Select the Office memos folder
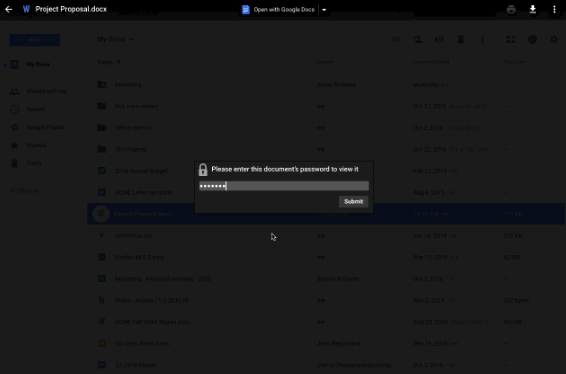This screenshot has width=566, height=374. [326, 128]
